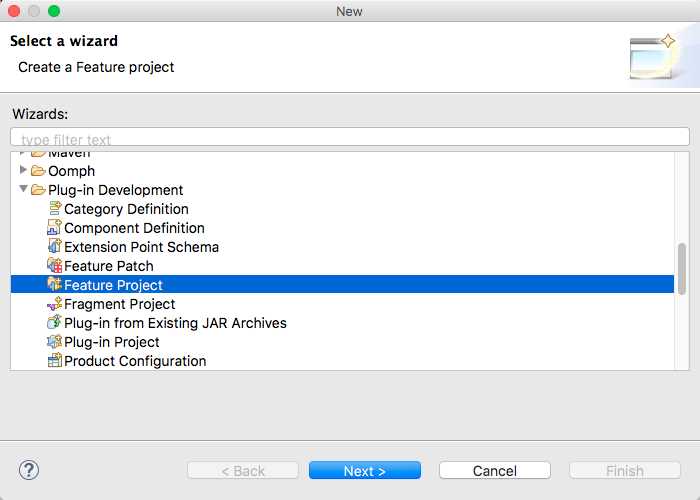Click the Oomph folder icon
700x500 pixels.
tap(39, 171)
